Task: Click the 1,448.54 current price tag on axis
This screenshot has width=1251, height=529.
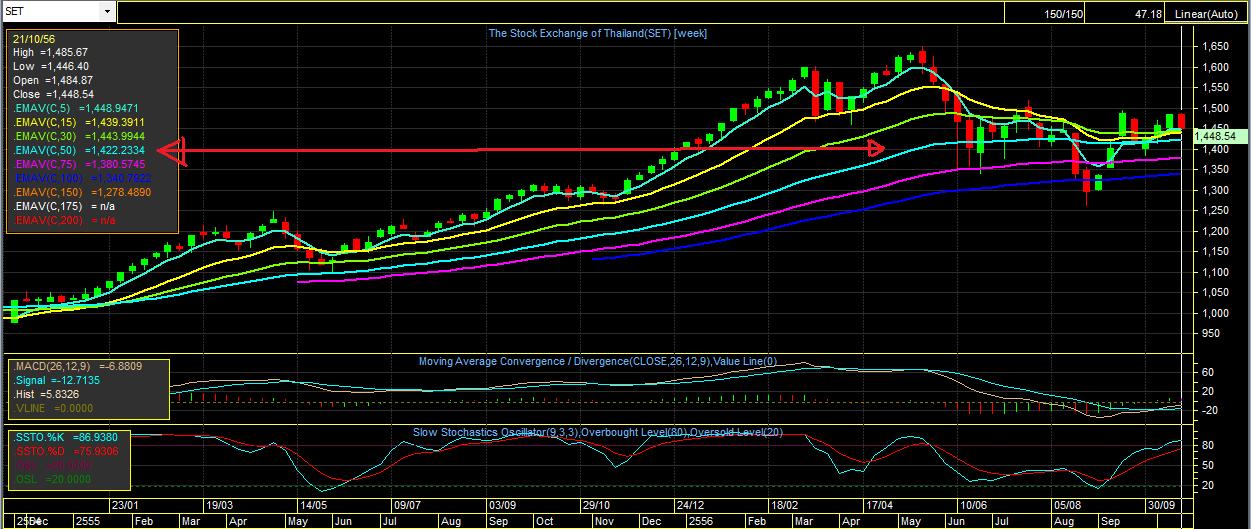Action: coord(1215,135)
